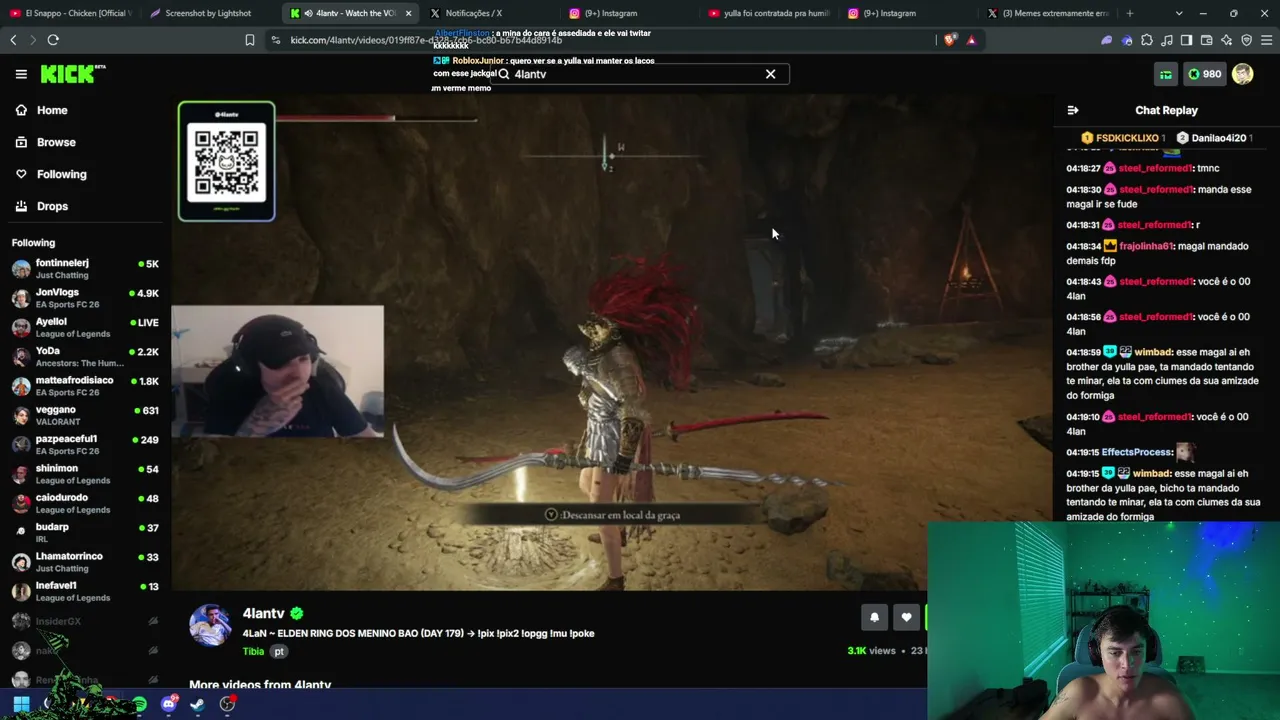Screen dimensions: 1280x720
Task: Switch to the YouTube yulla tab
Action: (x=768, y=13)
